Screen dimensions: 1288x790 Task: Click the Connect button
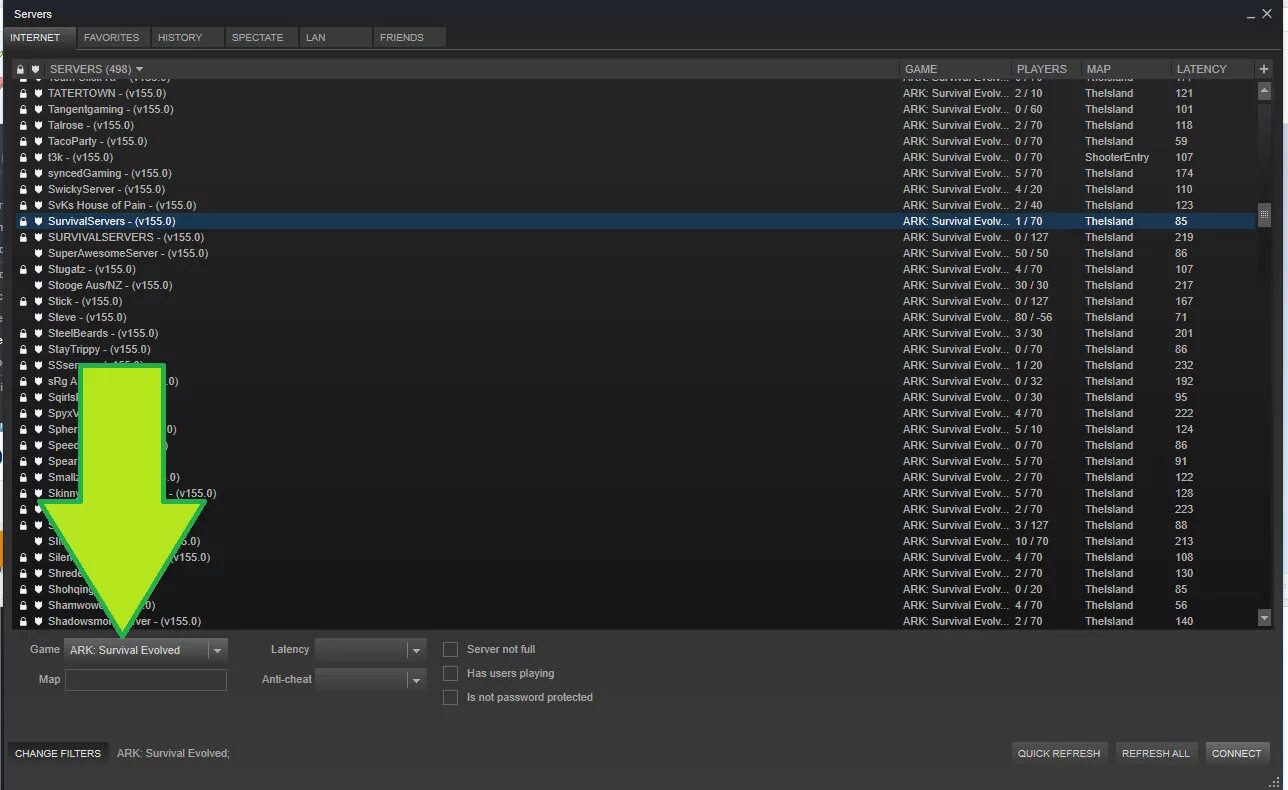[1237, 753]
